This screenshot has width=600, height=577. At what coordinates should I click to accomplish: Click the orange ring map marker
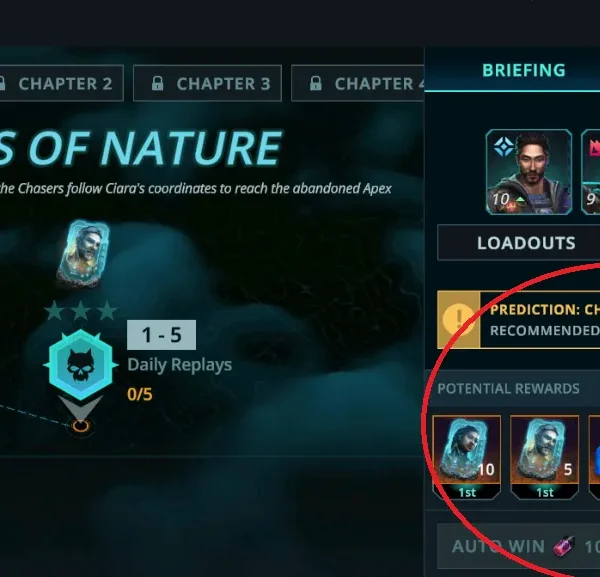click(x=81, y=425)
